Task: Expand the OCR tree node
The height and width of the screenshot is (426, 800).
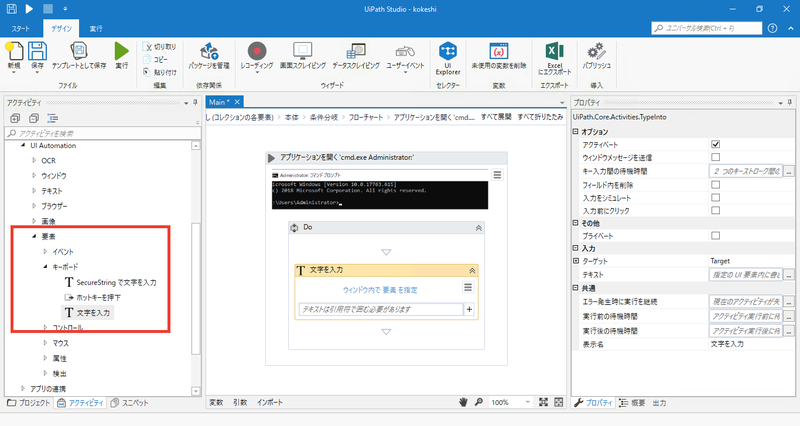Action: tap(34, 160)
